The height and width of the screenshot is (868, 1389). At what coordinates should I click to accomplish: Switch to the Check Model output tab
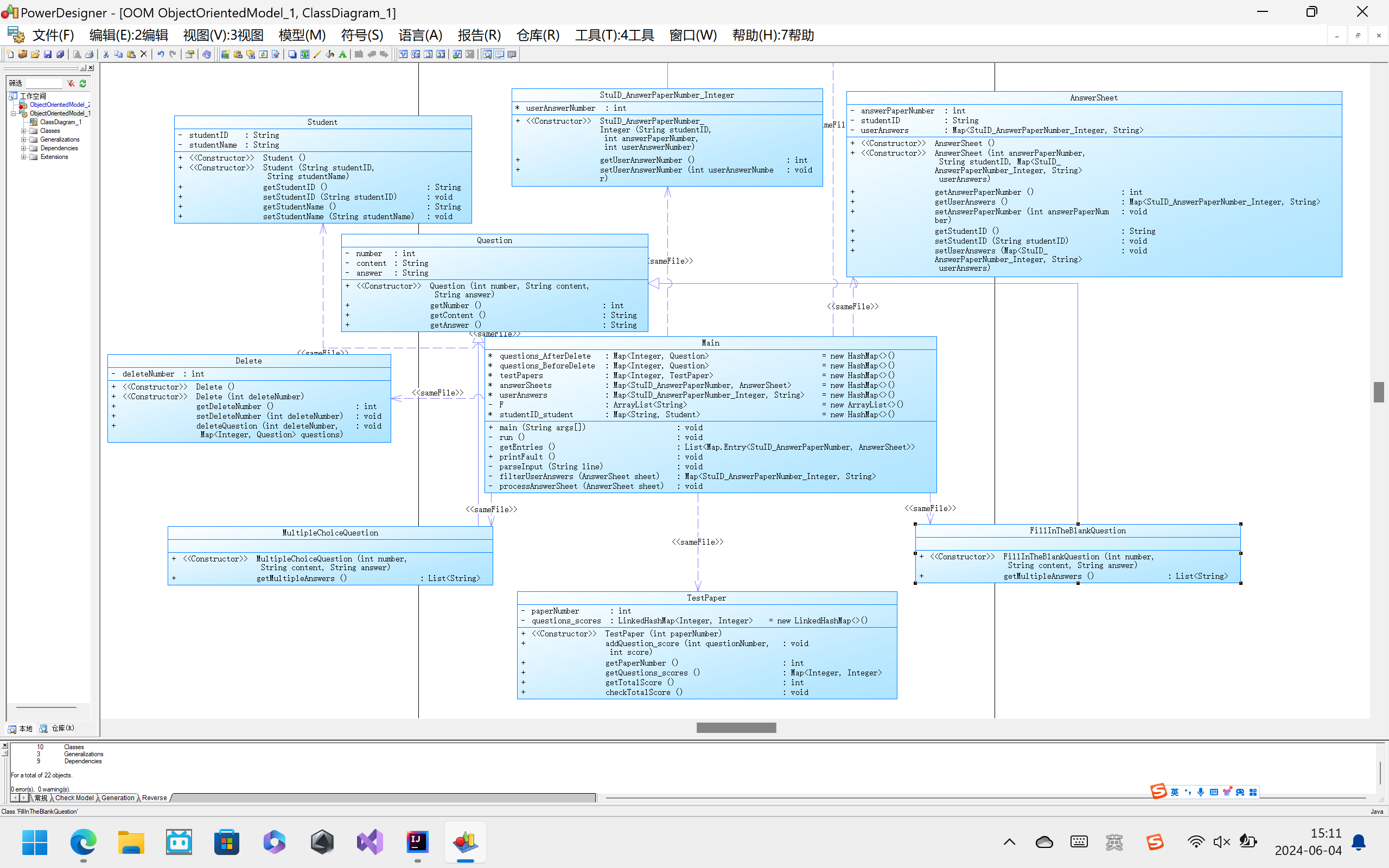point(75,798)
